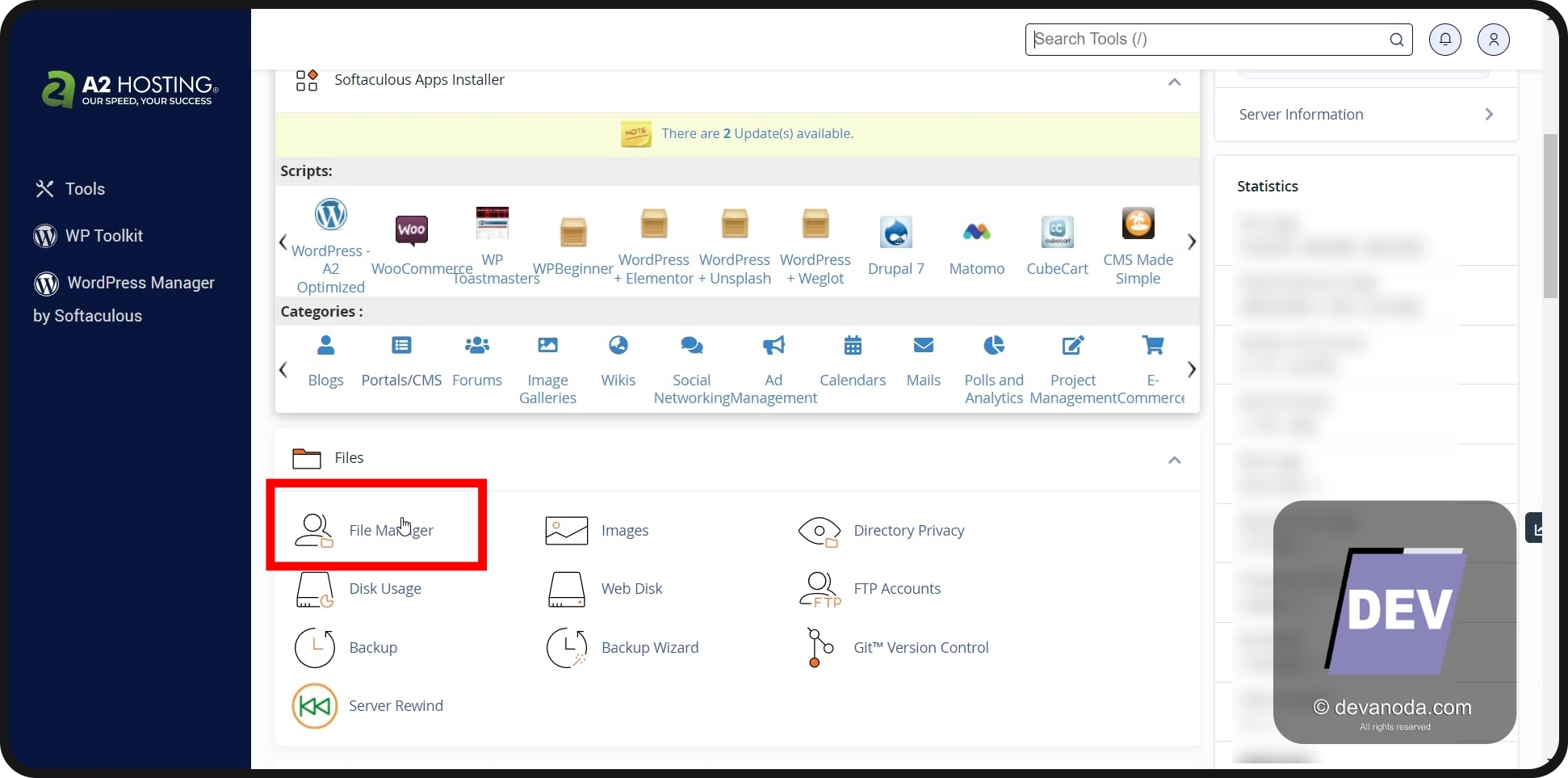
Task: Browse the Image Galleries category
Action: [547, 346]
